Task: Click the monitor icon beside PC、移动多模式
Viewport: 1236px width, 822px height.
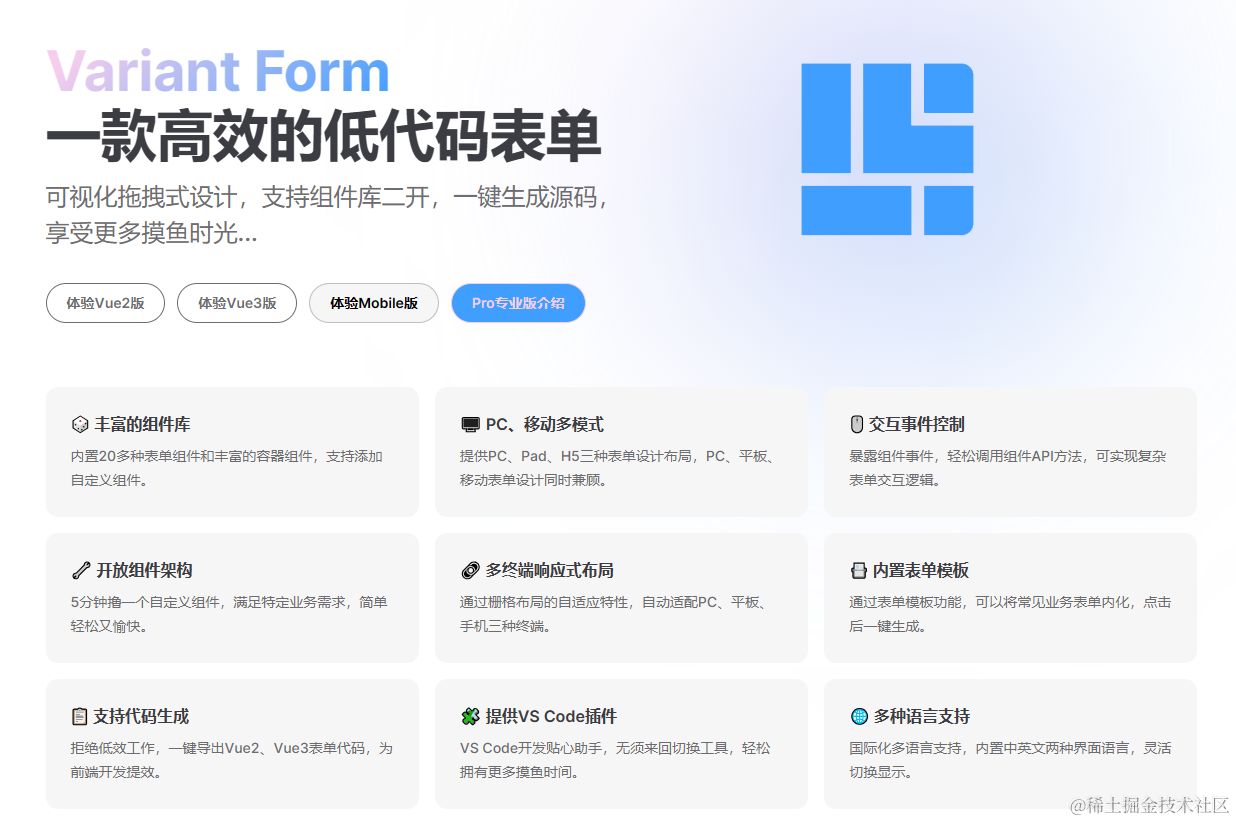Action: click(x=469, y=425)
